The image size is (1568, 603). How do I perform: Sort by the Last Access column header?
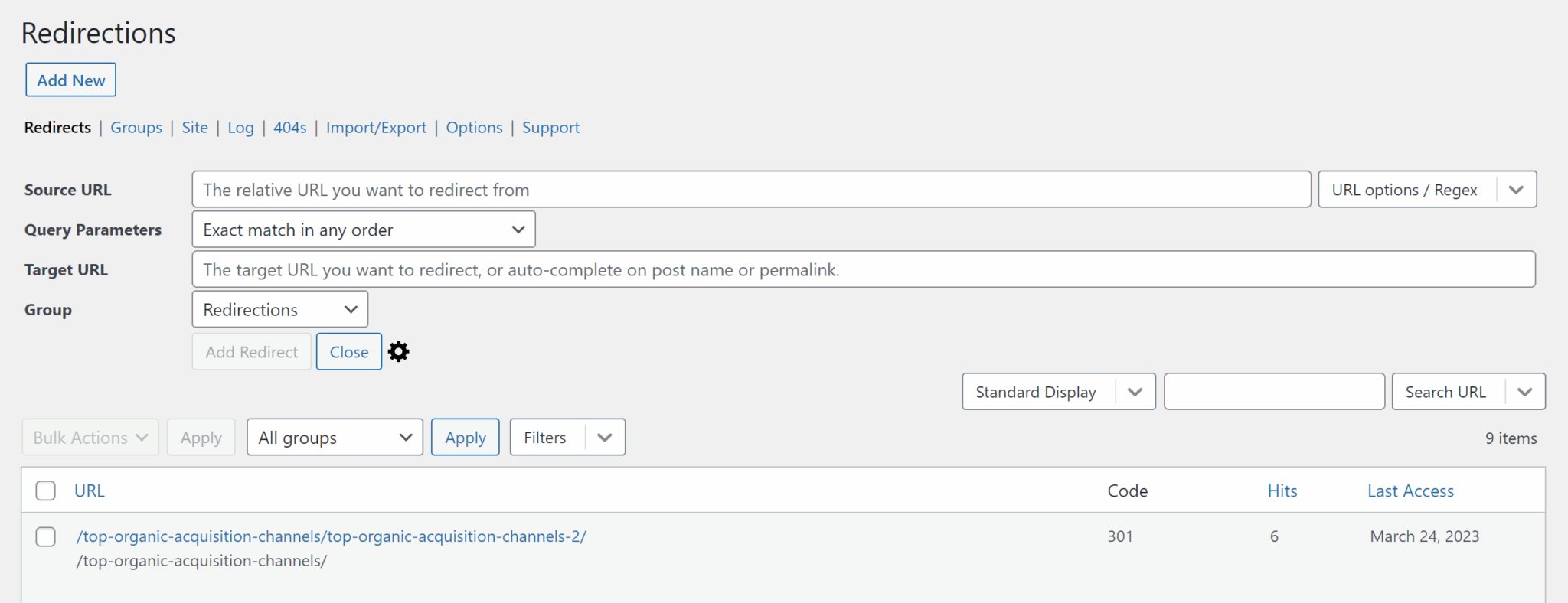[x=1410, y=491]
